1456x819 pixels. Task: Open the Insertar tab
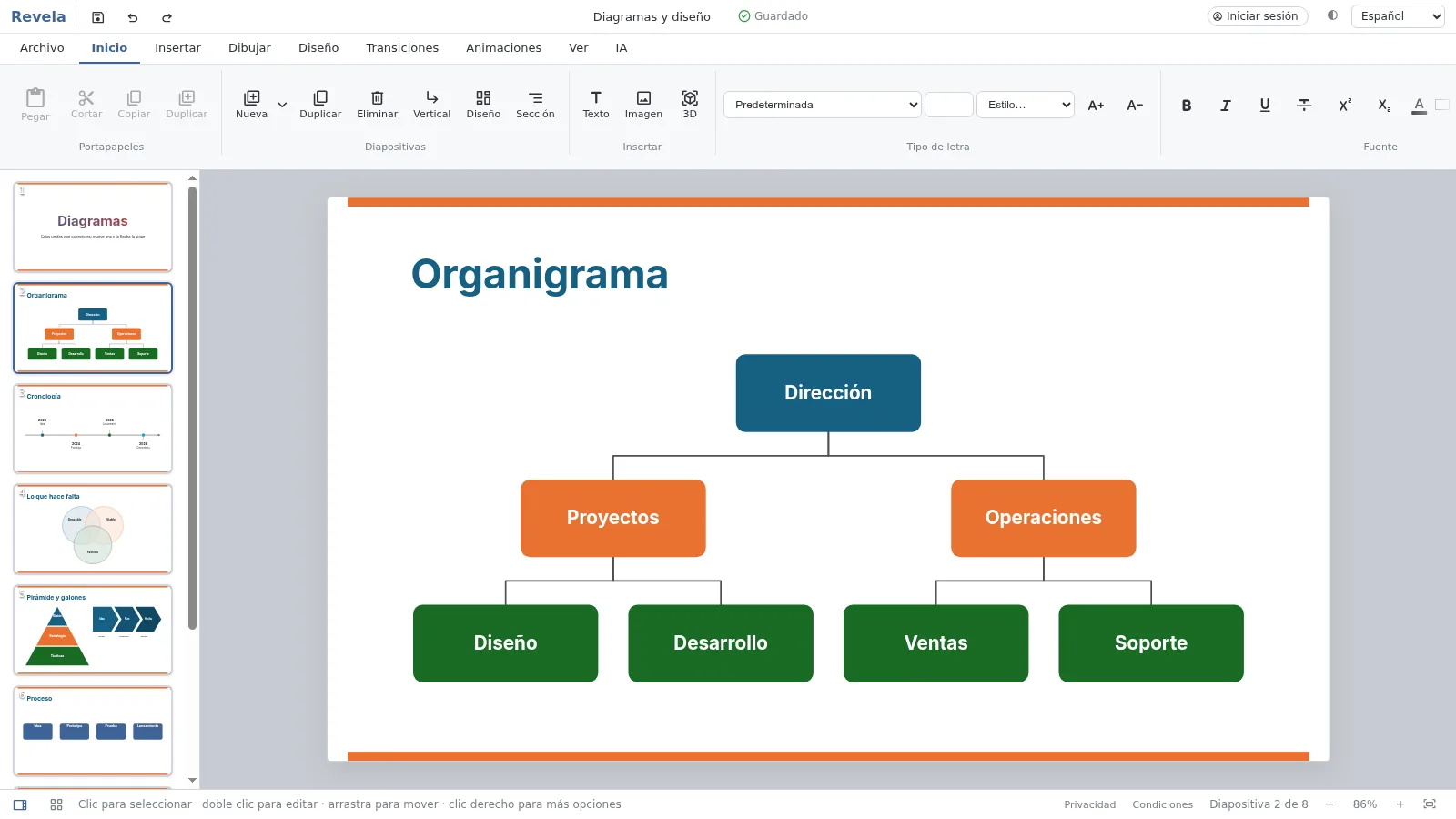[177, 48]
